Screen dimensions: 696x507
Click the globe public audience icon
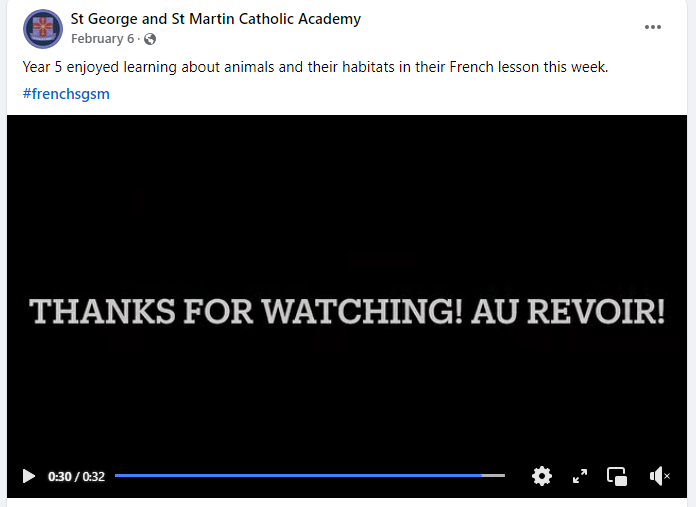[150, 39]
